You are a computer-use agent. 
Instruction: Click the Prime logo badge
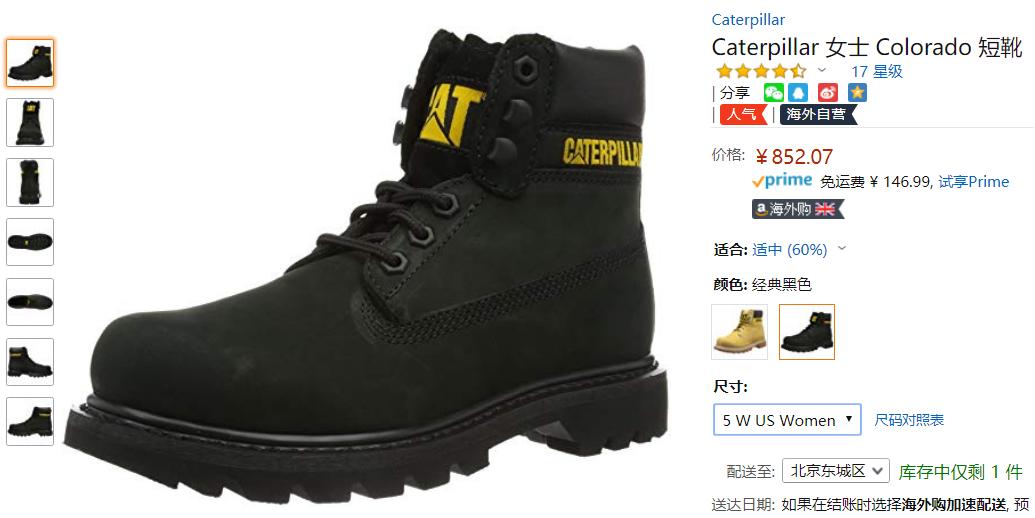click(782, 181)
